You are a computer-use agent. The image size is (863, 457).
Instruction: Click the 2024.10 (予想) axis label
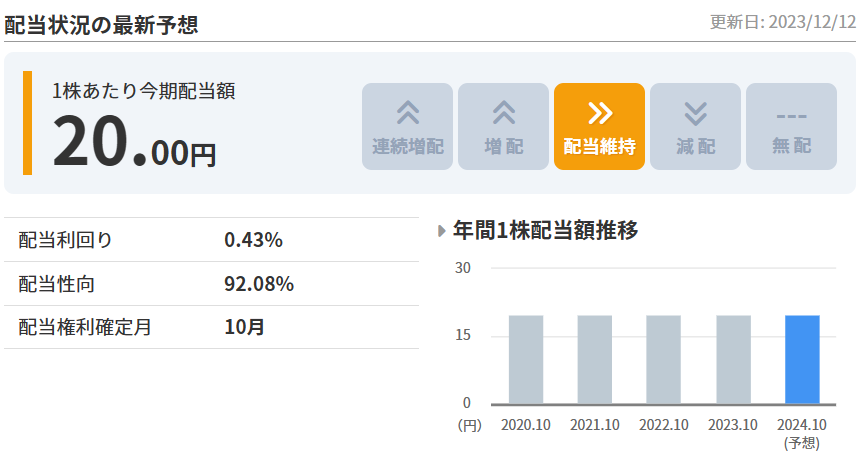(x=802, y=432)
